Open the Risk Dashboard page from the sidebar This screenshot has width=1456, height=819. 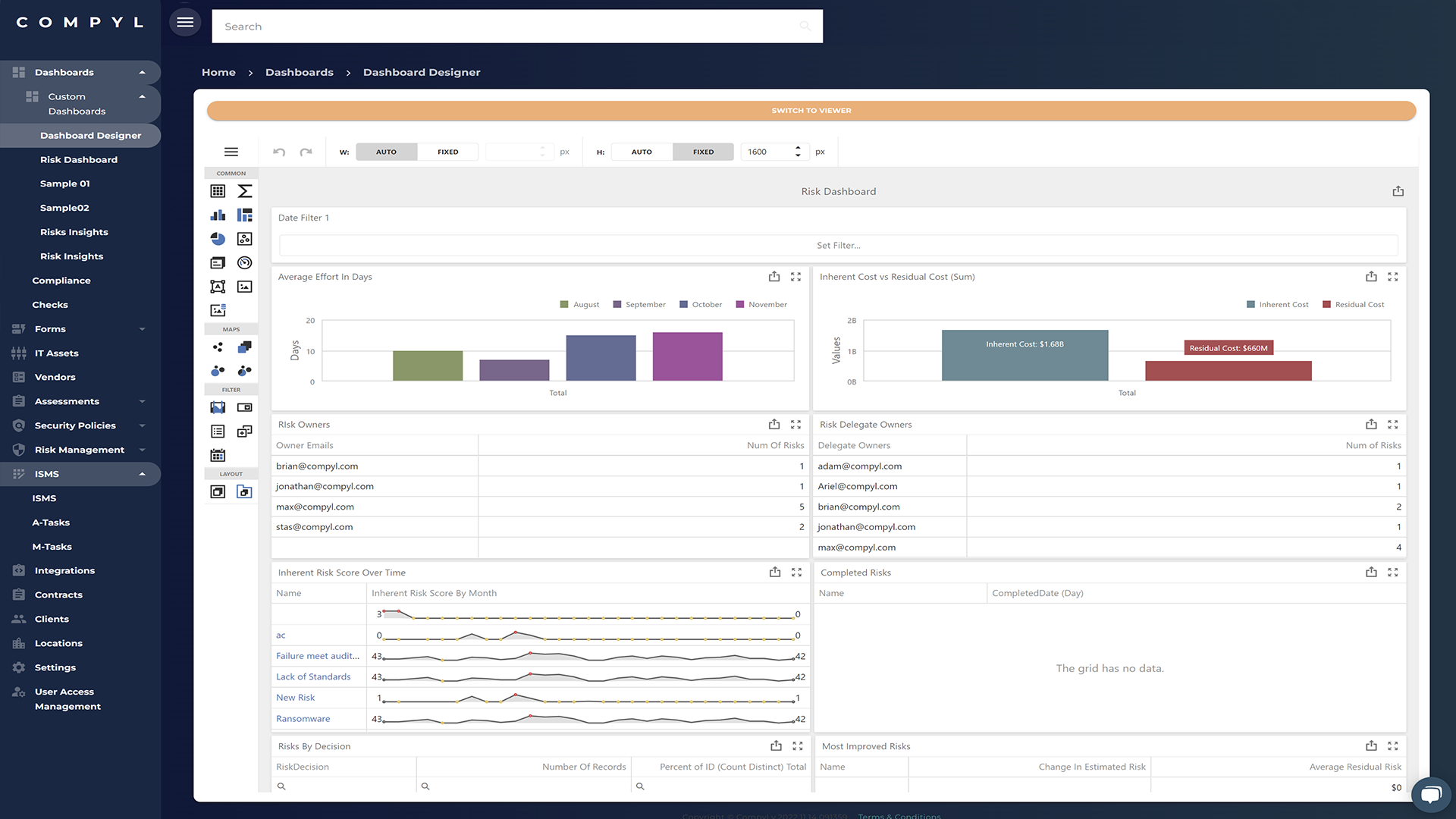pyautogui.click(x=79, y=159)
